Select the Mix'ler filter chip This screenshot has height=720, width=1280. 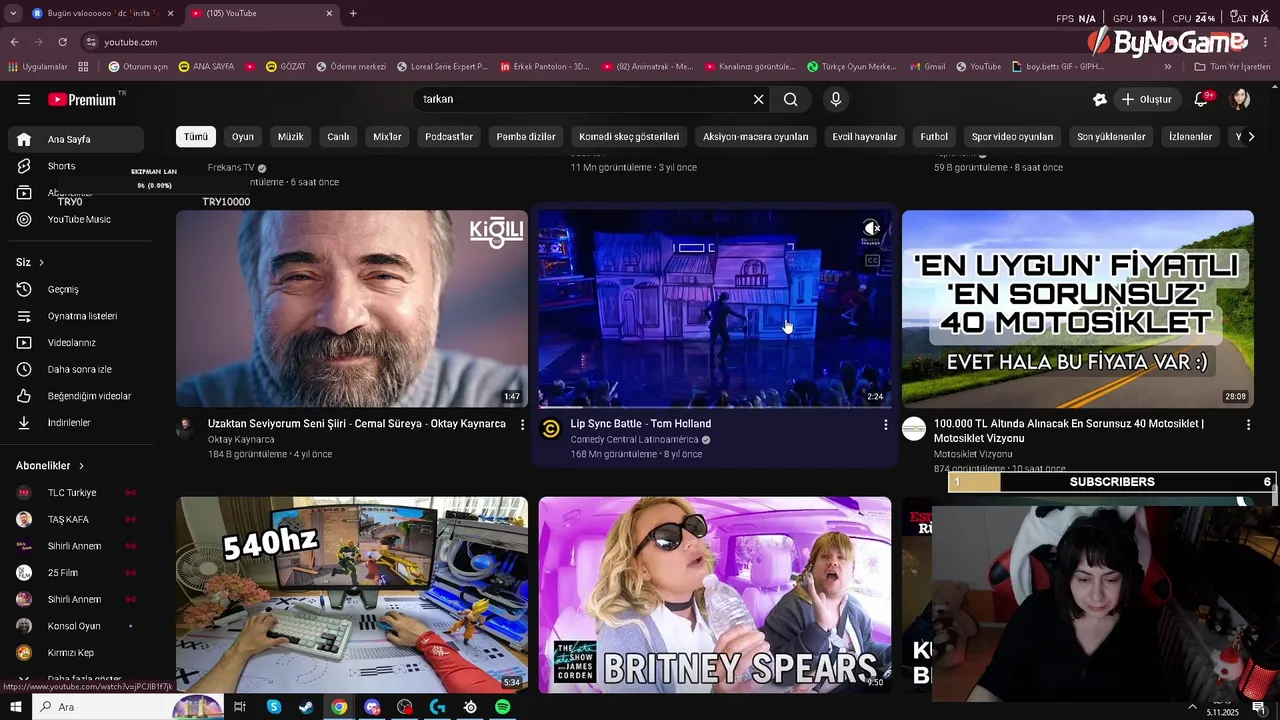pyautogui.click(x=387, y=137)
